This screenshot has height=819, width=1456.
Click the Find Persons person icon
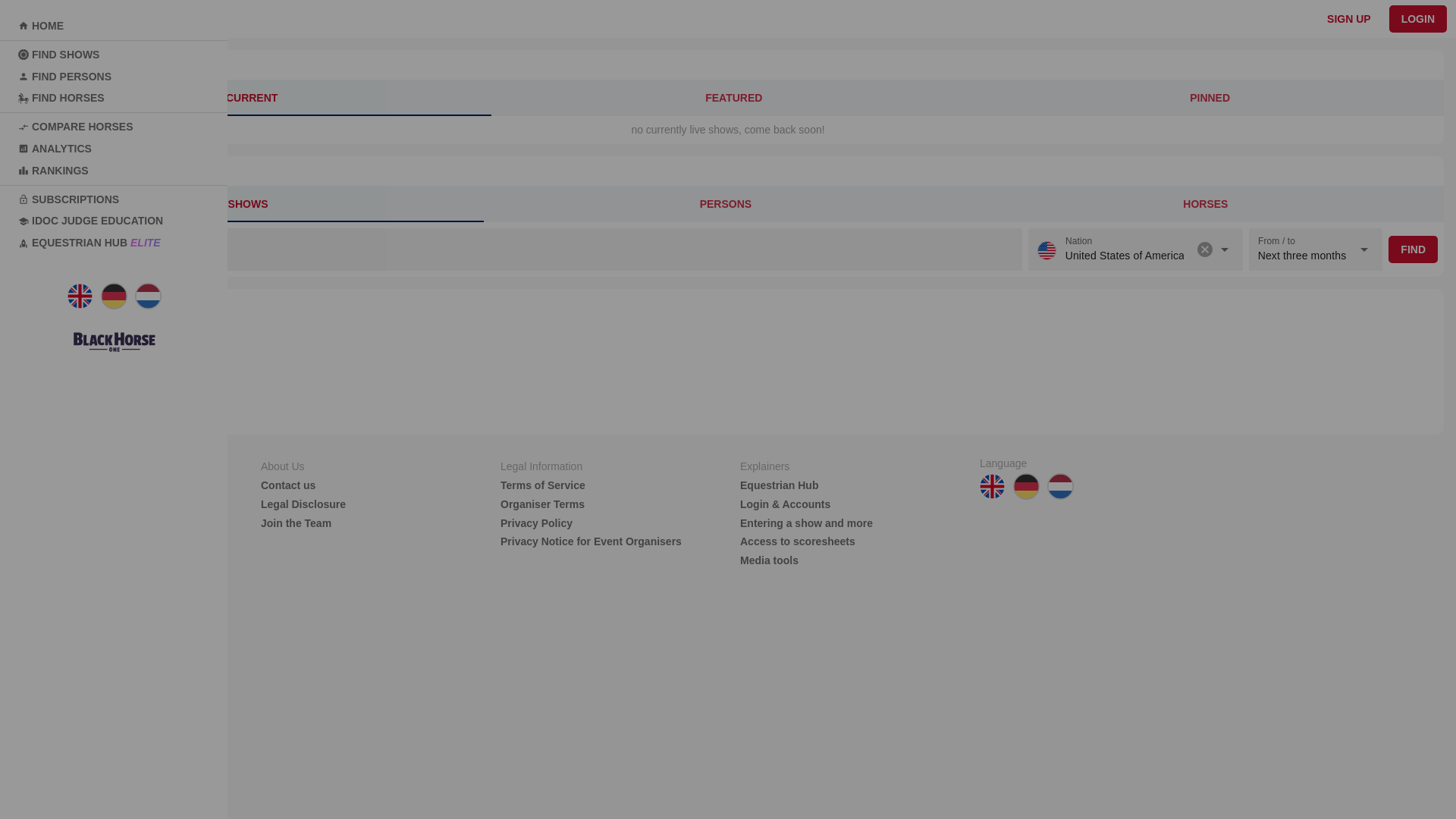coord(24,77)
